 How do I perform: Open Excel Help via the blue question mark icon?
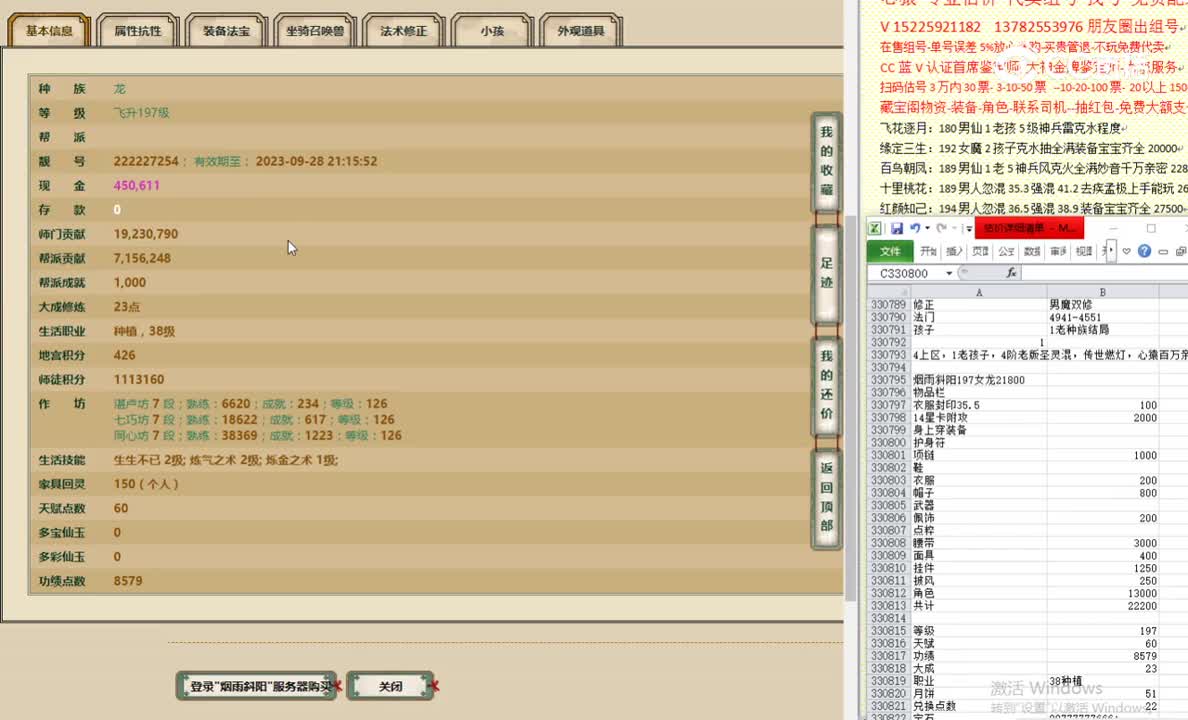1144,251
